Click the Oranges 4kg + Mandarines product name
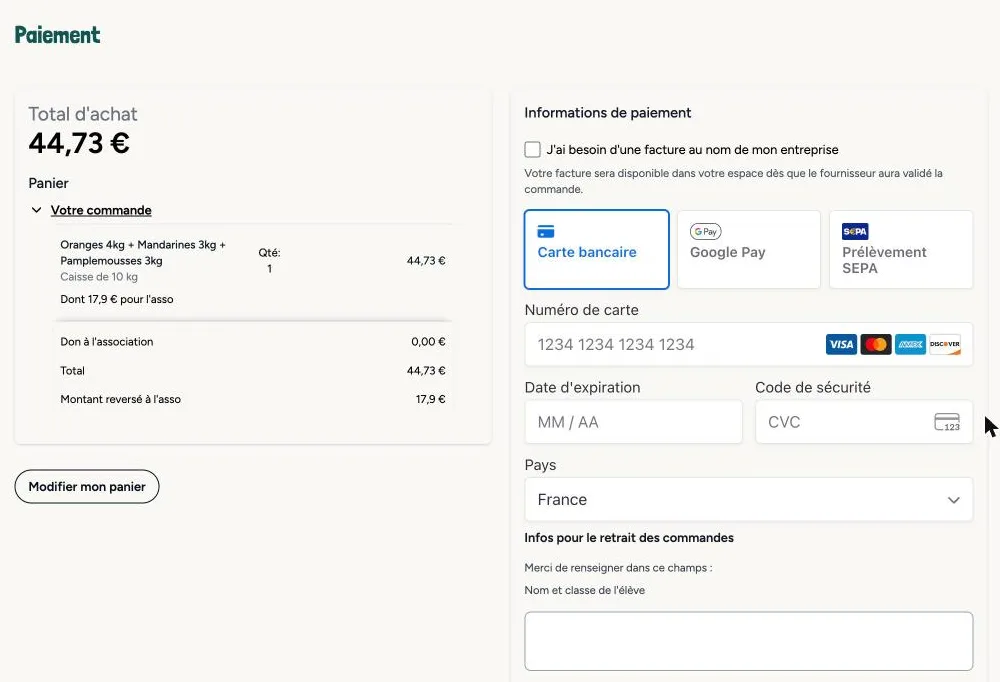The height and width of the screenshot is (682, 1000). coord(143,253)
